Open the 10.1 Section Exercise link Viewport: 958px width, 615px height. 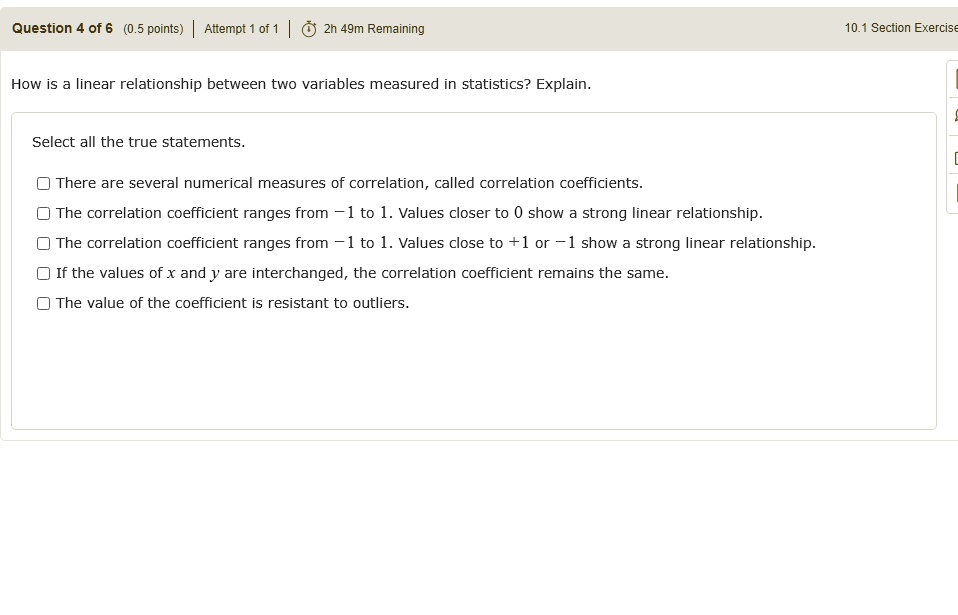click(x=903, y=28)
